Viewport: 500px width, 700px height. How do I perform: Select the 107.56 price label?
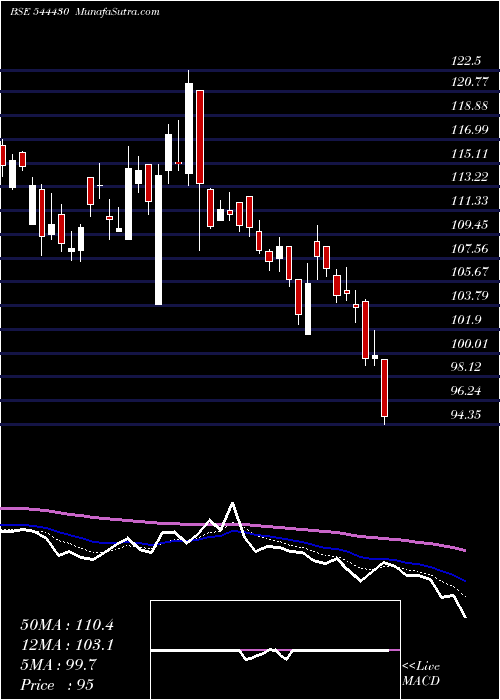point(470,249)
